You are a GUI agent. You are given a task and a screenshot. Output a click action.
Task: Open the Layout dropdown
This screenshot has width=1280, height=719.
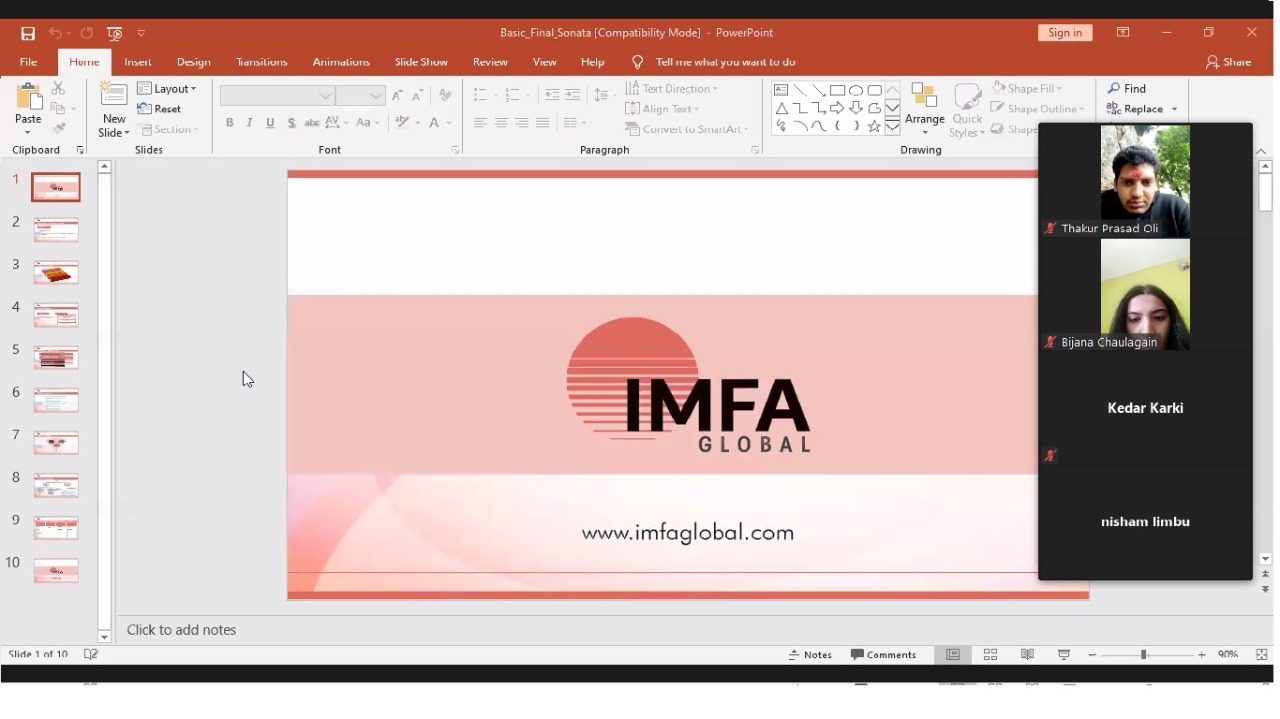[x=167, y=89]
